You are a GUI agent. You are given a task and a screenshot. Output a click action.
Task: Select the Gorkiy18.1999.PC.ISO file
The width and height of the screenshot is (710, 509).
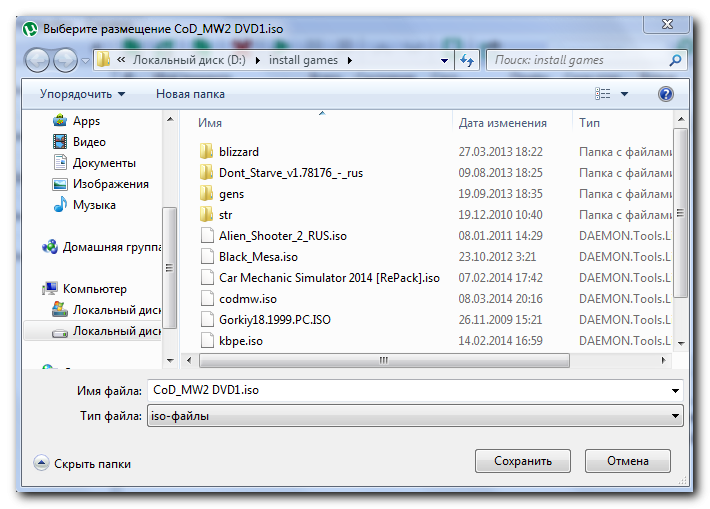click(x=274, y=320)
